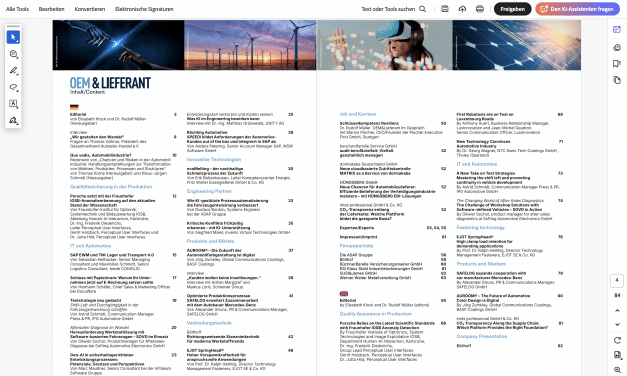Image resolution: width=627 pixels, height=376 pixels.
Task: Zoom in using the magnifier at the bottom right
Action: click(617, 370)
